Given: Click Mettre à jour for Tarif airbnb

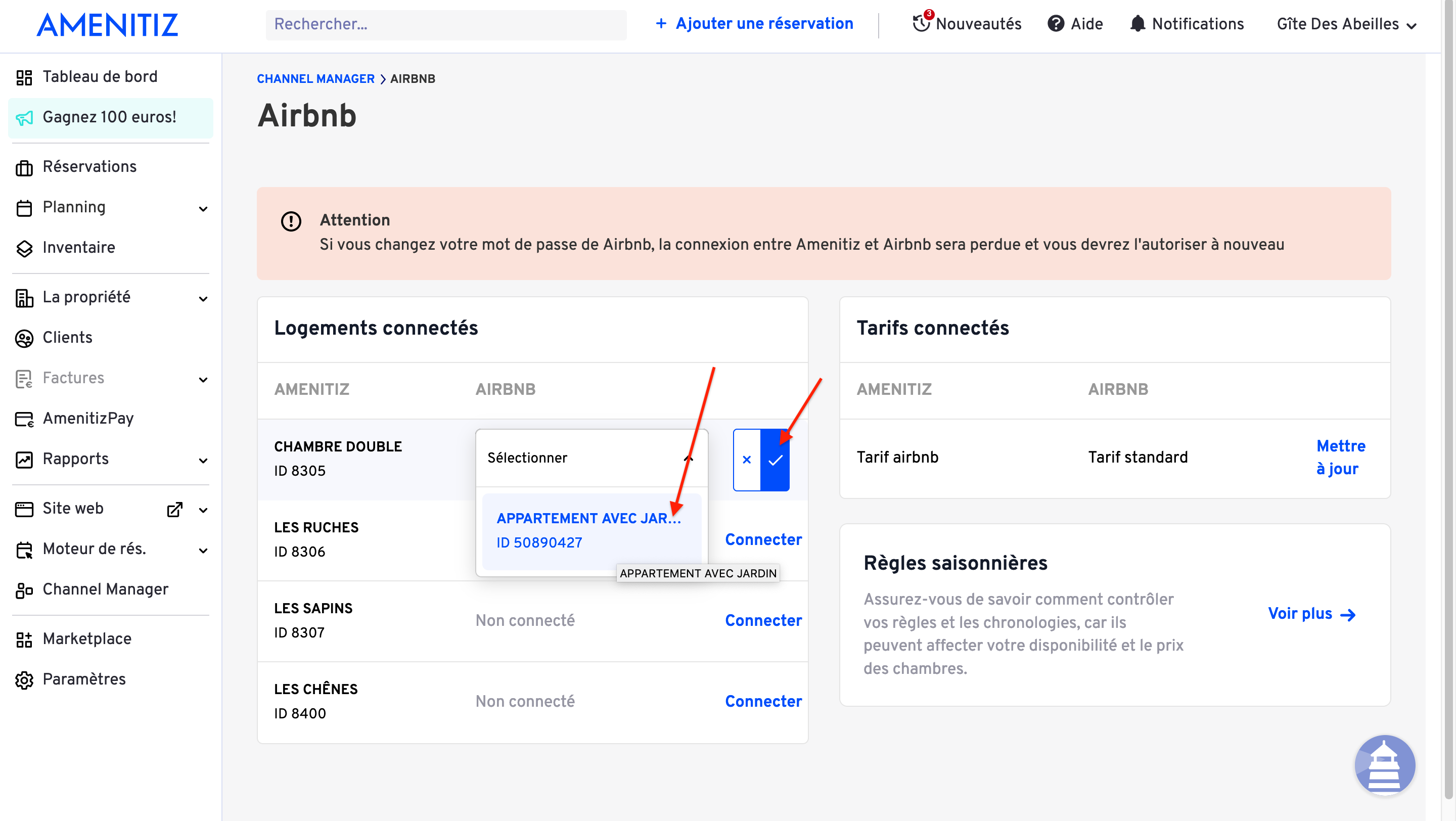Looking at the screenshot, I should click(x=1341, y=458).
